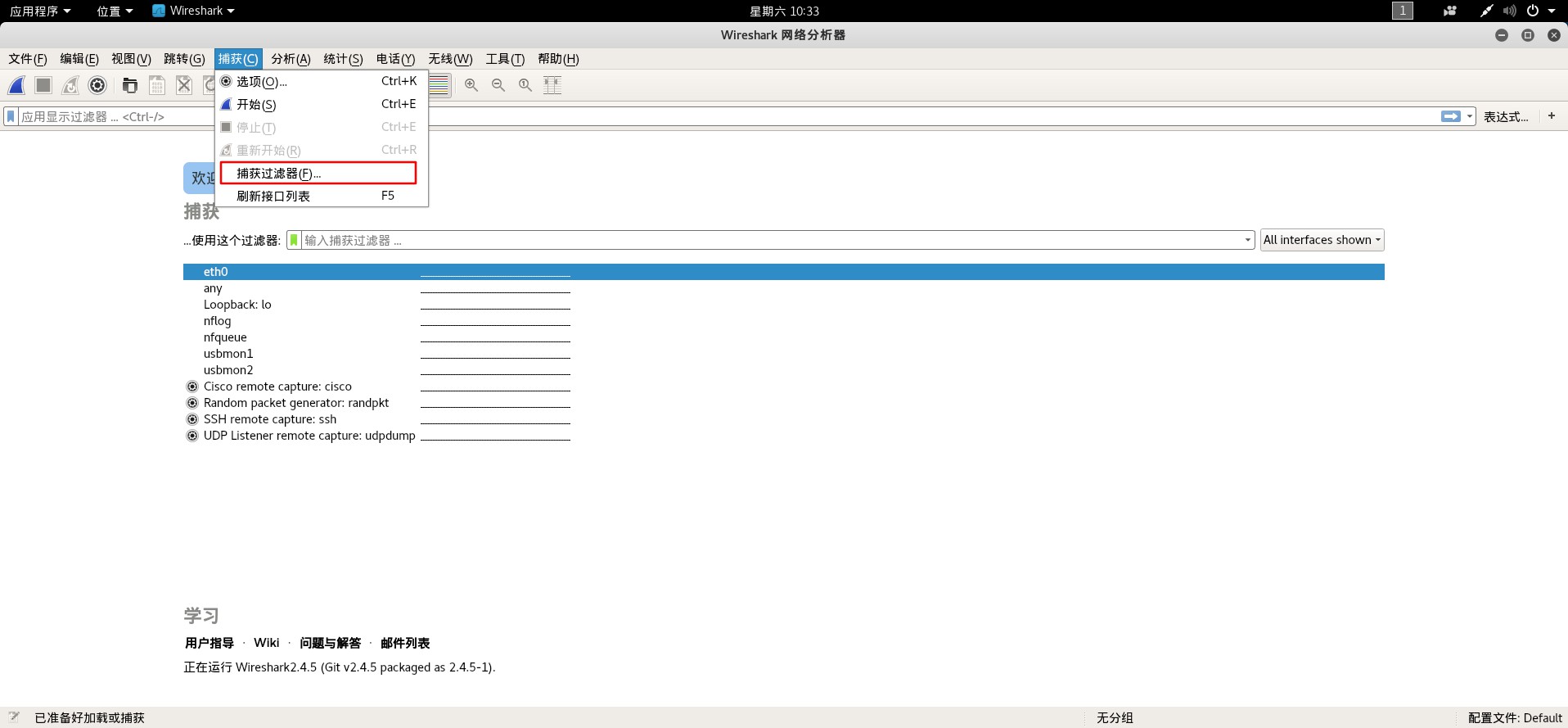Add a display filter button plus
This screenshot has height=728, width=1568.
1552,116
